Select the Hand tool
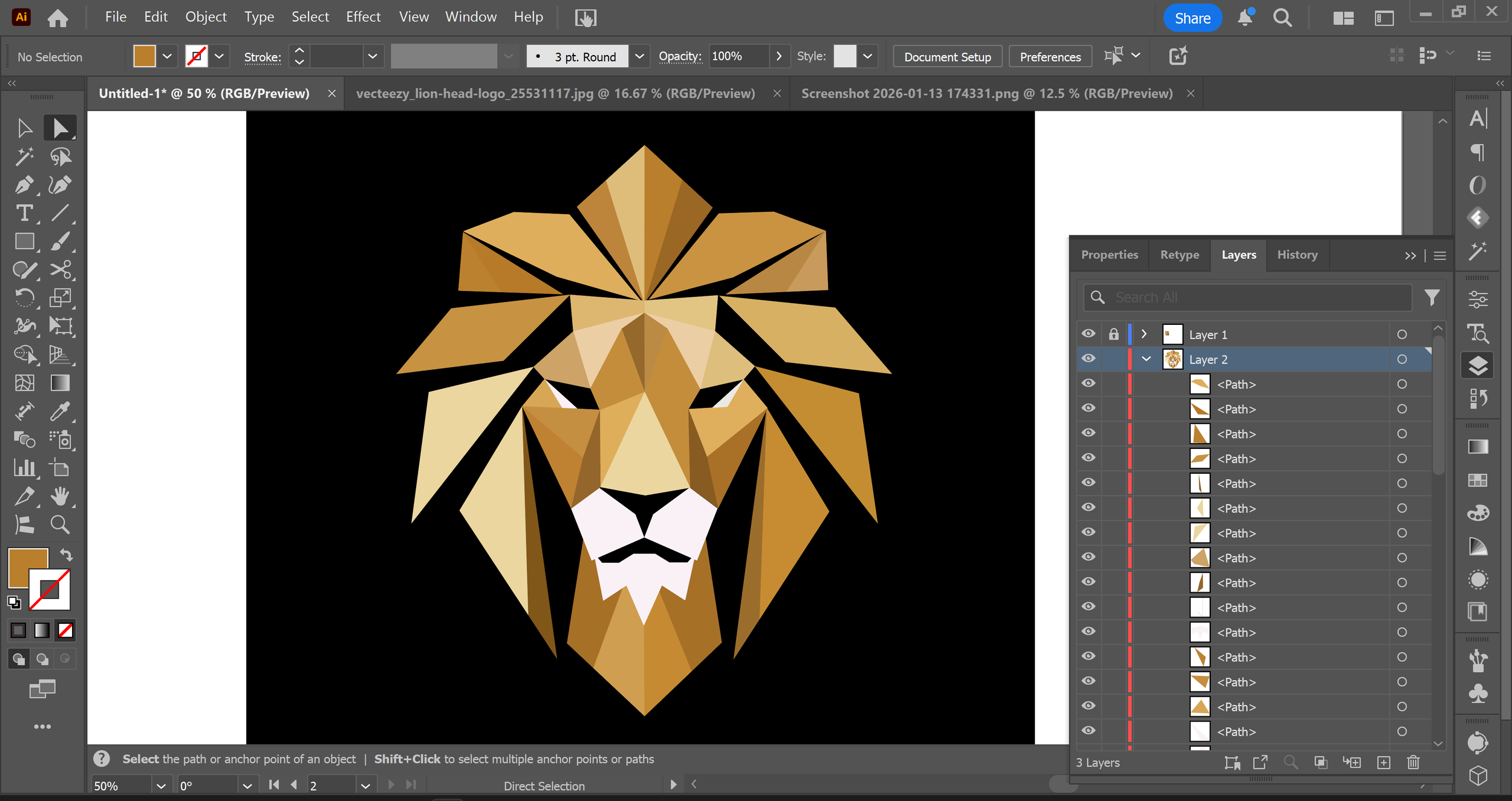This screenshot has height=801, width=1512. click(59, 497)
